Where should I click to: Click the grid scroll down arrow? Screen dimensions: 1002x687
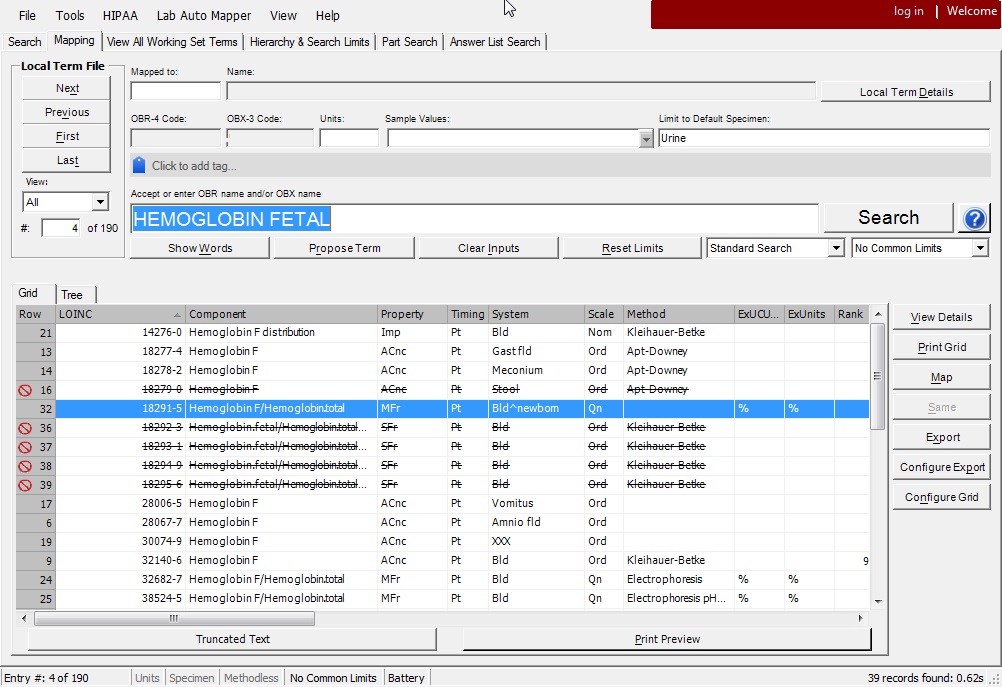(x=877, y=601)
